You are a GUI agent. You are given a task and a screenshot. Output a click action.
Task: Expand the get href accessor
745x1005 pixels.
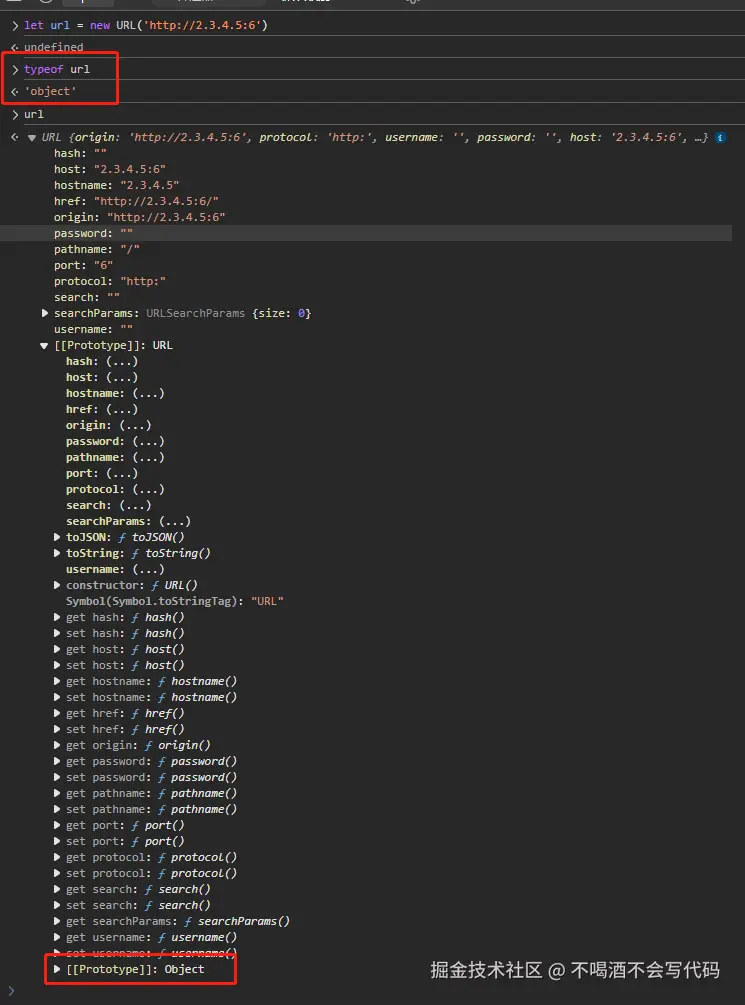(57, 713)
